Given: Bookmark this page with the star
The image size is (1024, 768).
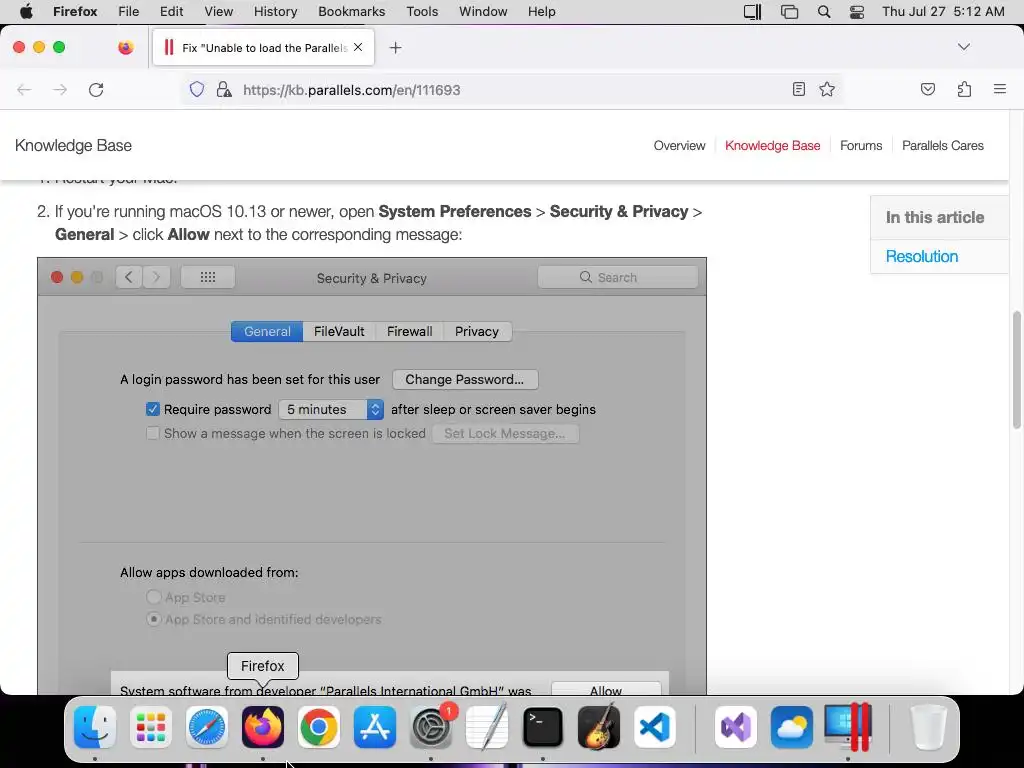Looking at the screenshot, I should point(827,89).
